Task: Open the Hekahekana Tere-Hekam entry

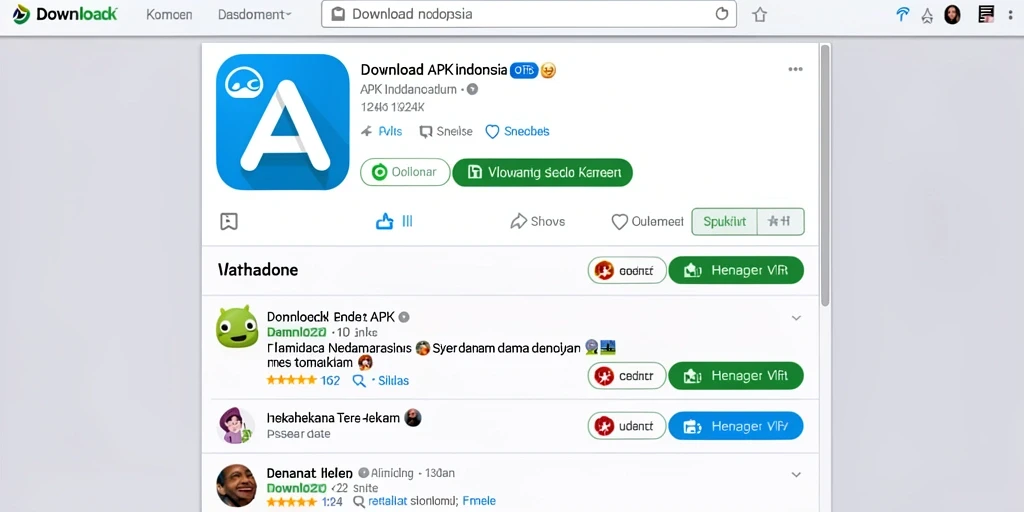Action: [334, 418]
